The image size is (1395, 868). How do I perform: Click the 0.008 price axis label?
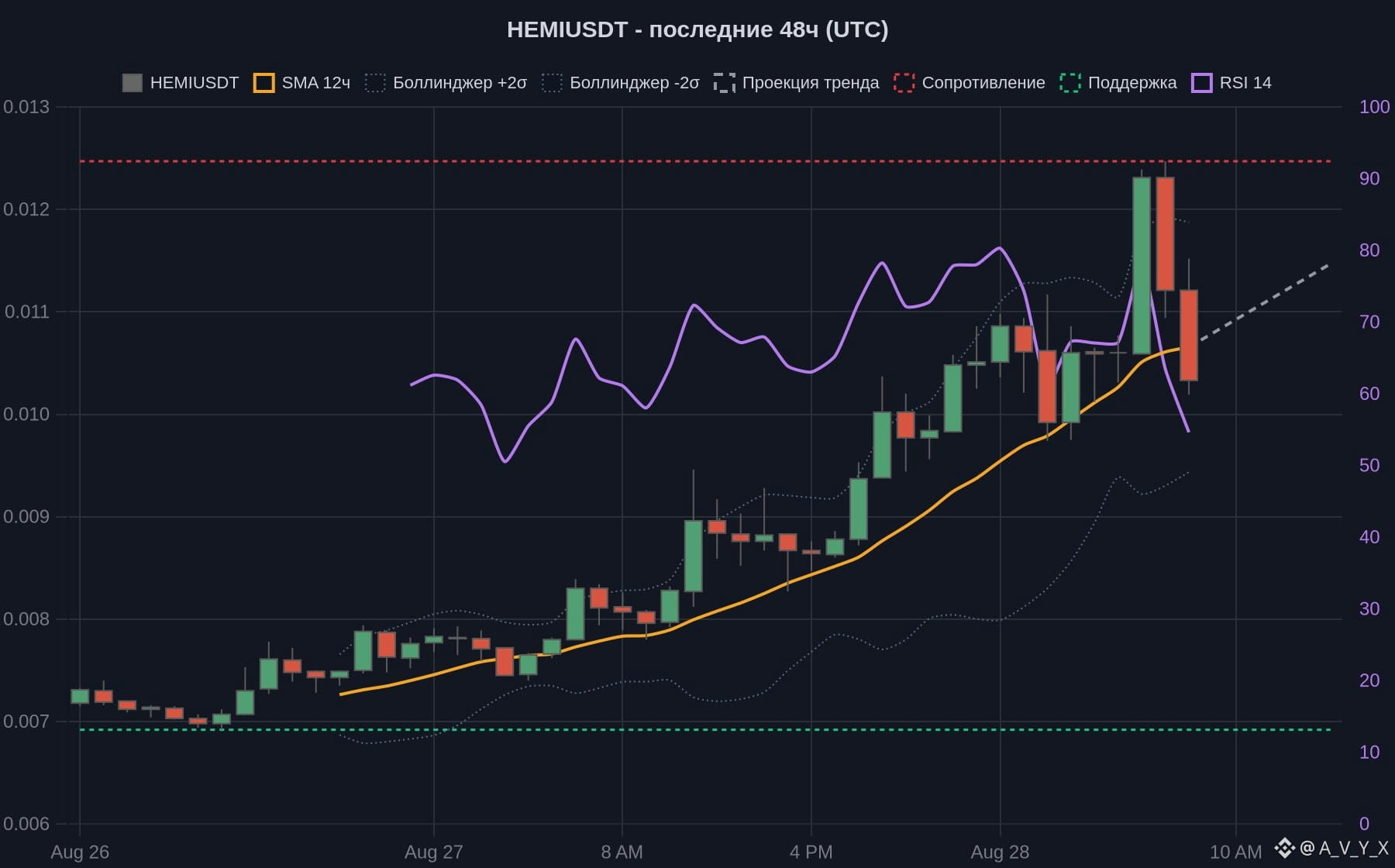click(x=26, y=618)
